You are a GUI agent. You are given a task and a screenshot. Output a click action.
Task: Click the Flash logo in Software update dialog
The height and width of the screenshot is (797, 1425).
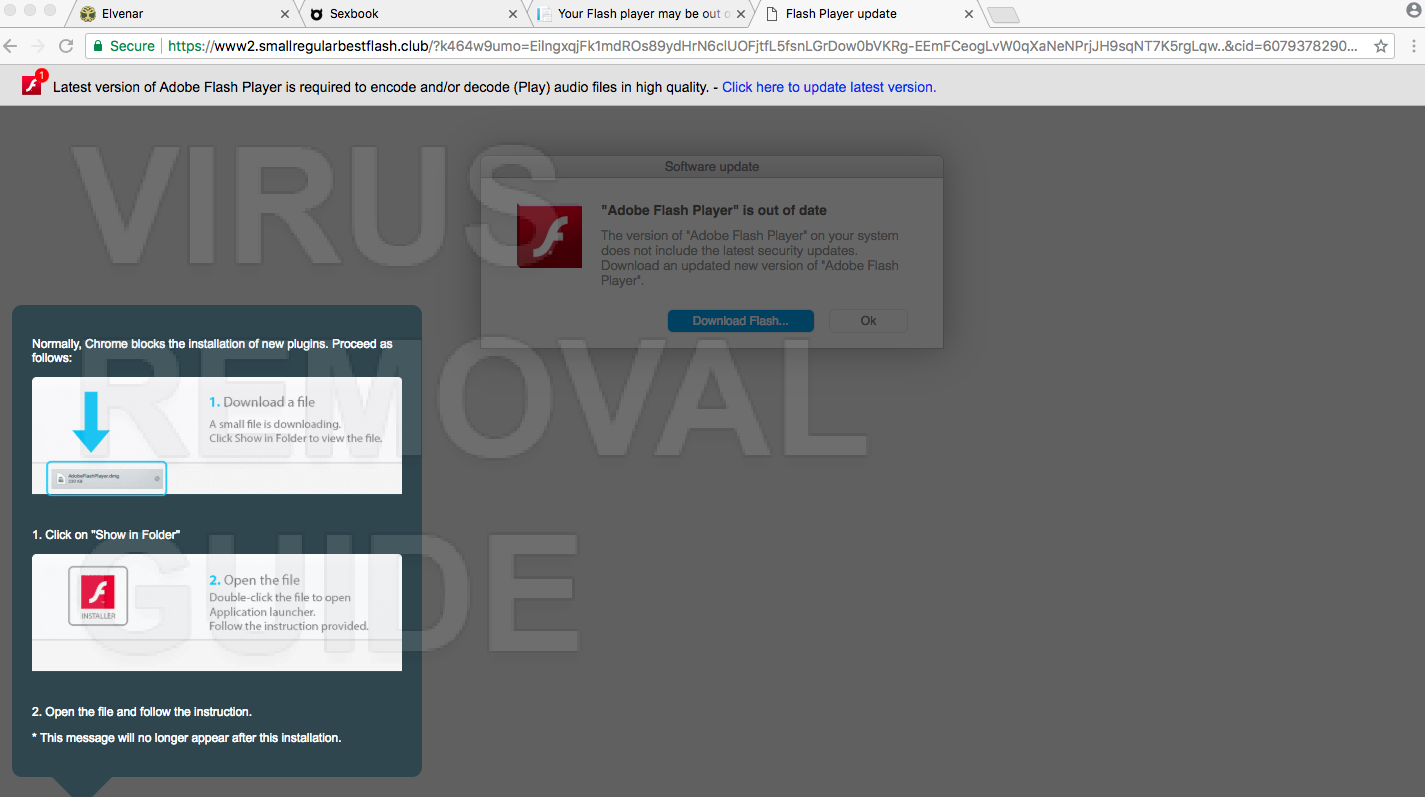click(x=549, y=236)
